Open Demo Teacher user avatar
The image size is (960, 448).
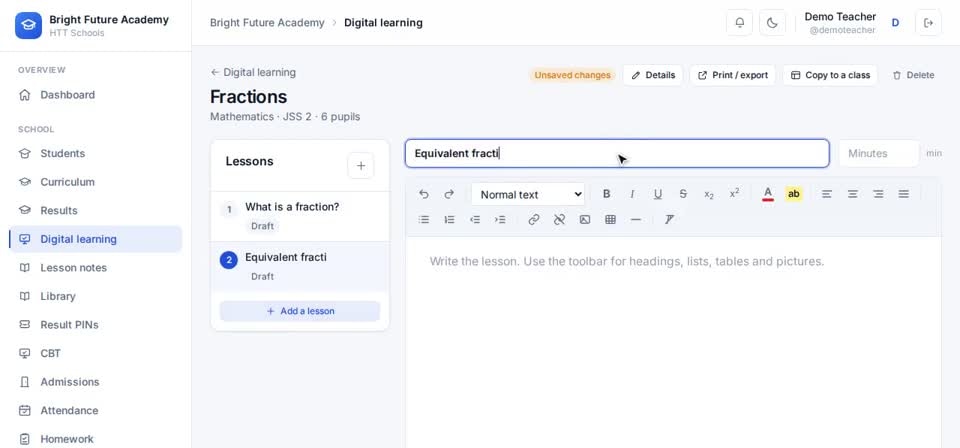click(x=895, y=23)
